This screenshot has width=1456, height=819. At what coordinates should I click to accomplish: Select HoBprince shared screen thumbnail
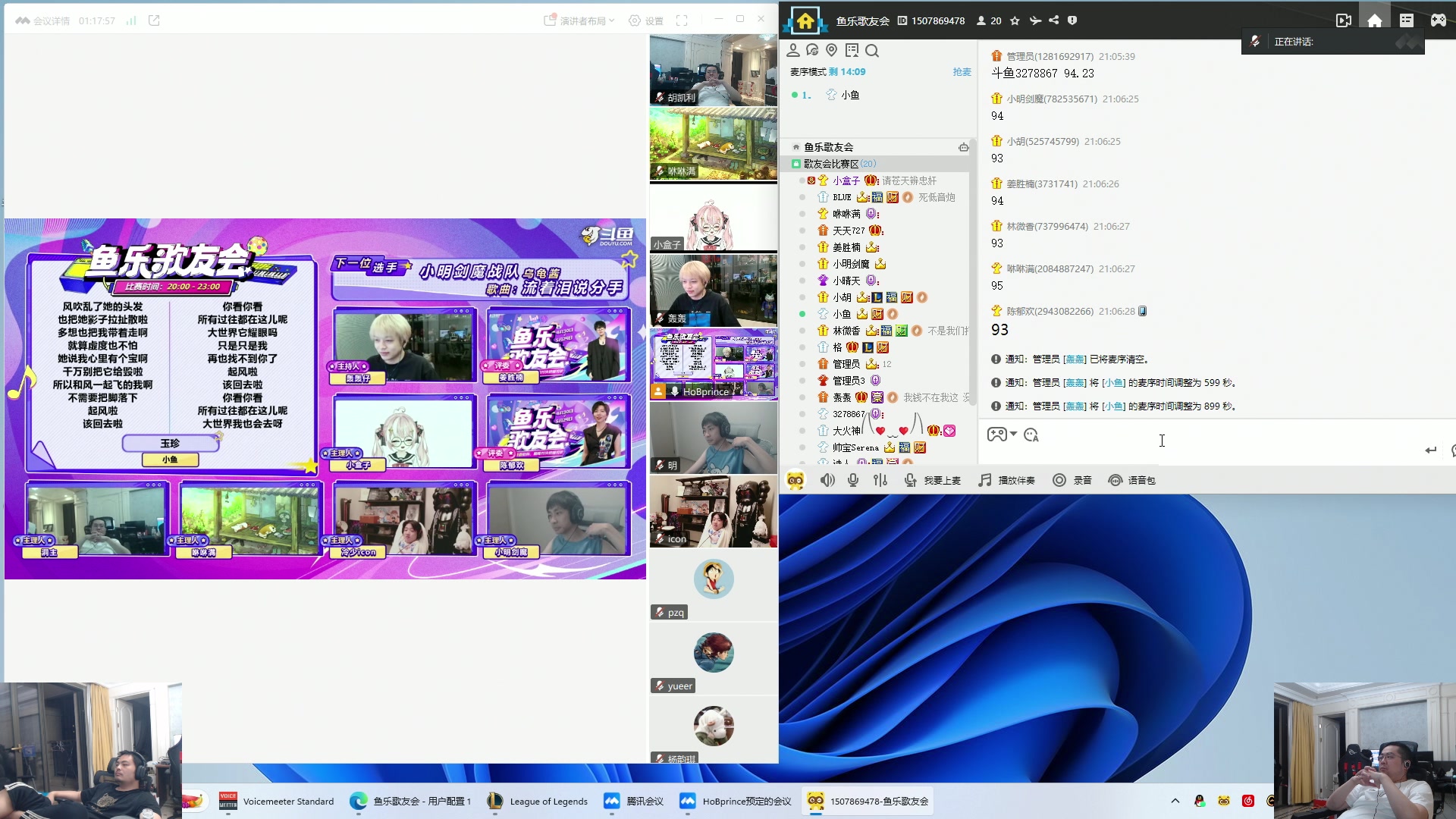pyautogui.click(x=713, y=365)
